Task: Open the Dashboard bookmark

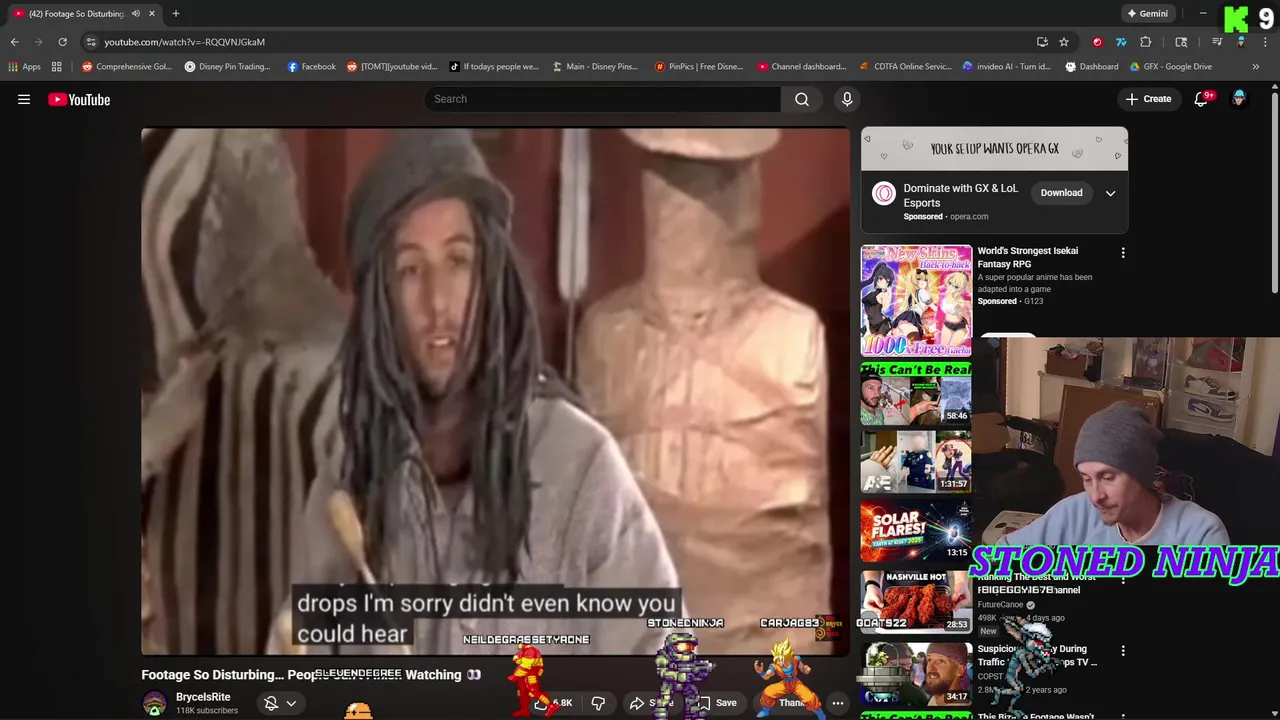Action: coord(1091,67)
